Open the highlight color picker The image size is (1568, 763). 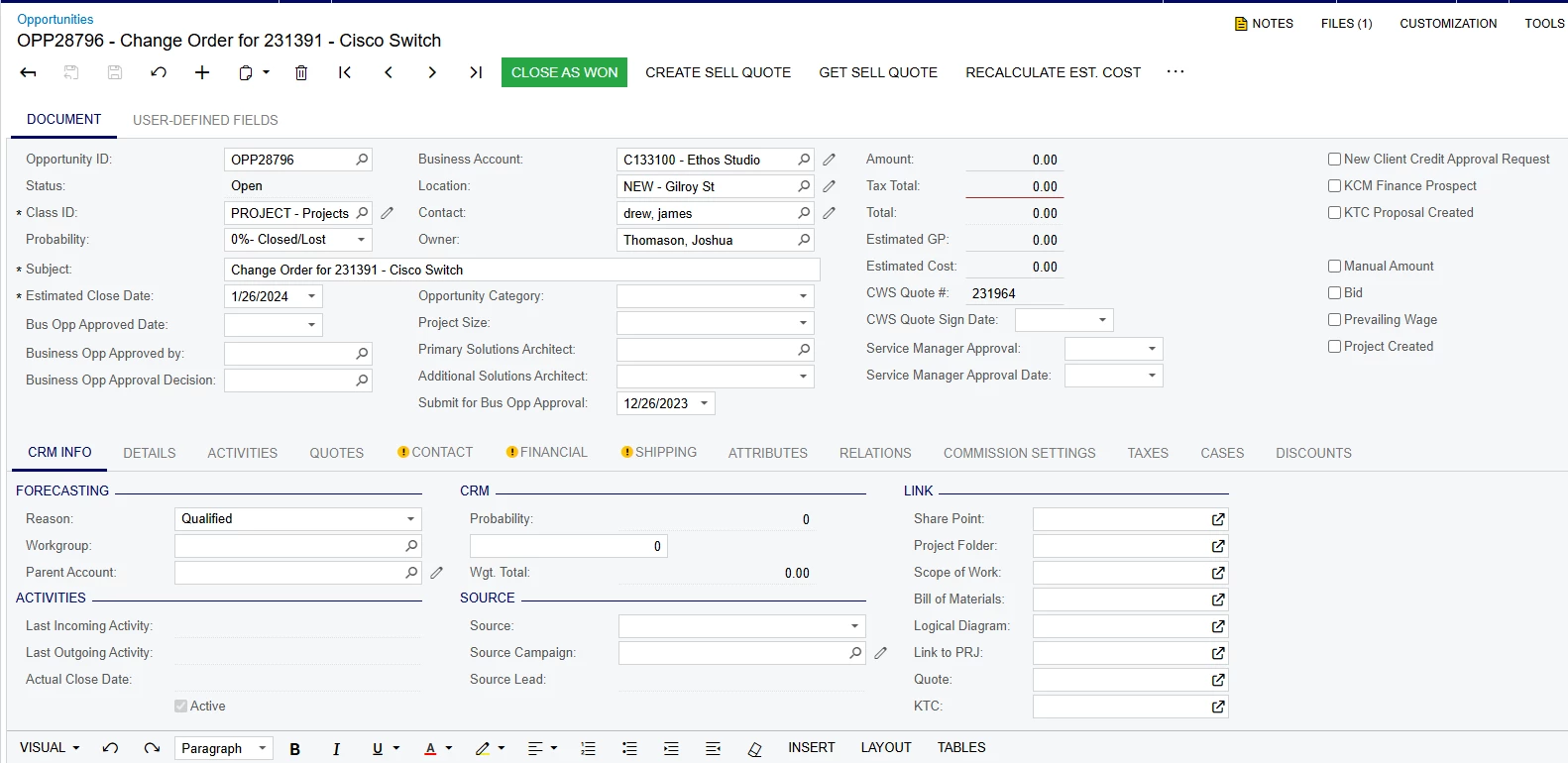(490, 749)
